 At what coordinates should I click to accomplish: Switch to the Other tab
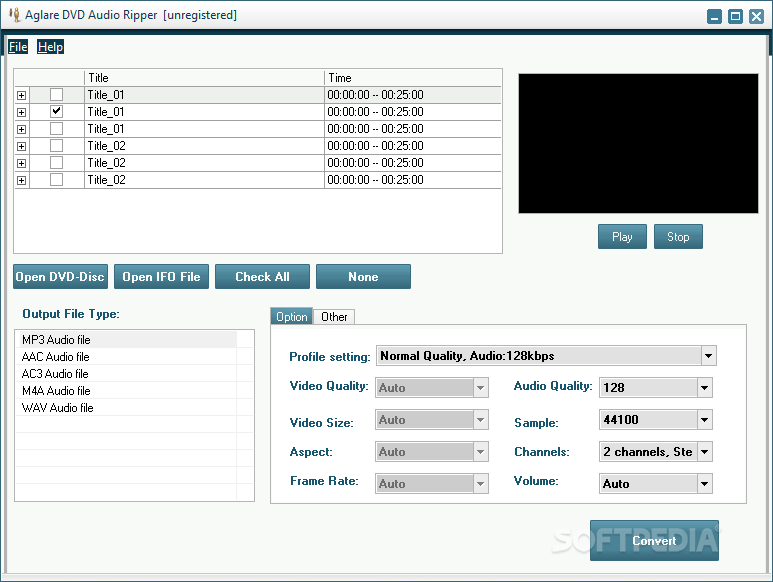(x=334, y=317)
